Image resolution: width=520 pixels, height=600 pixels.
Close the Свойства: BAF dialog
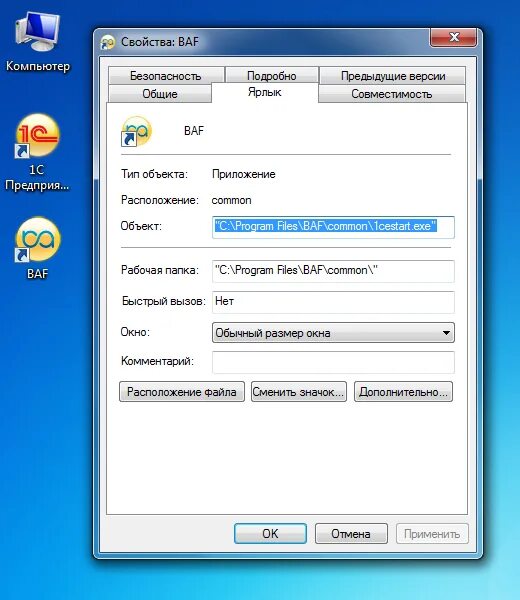453,38
